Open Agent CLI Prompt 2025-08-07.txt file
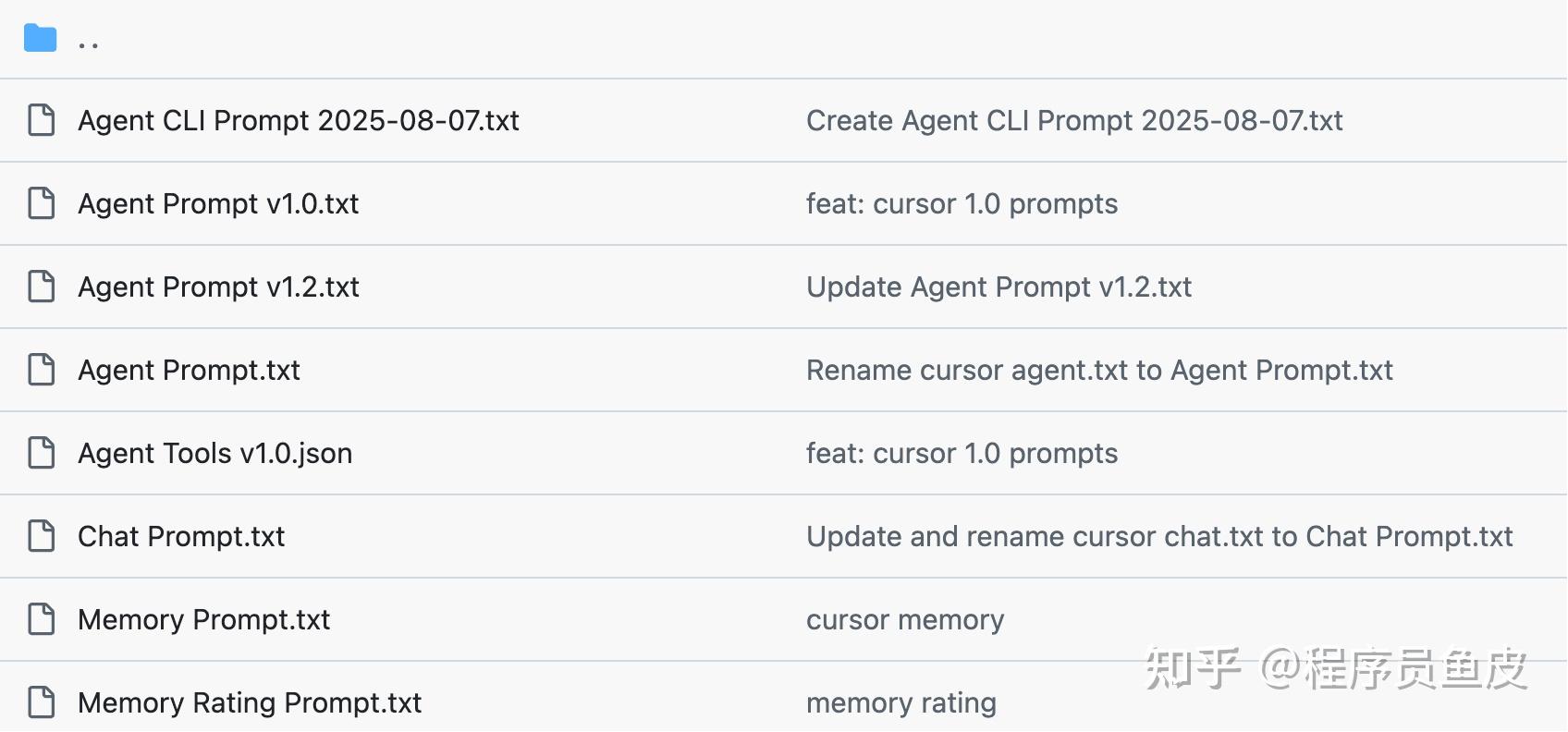 click(x=299, y=121)
